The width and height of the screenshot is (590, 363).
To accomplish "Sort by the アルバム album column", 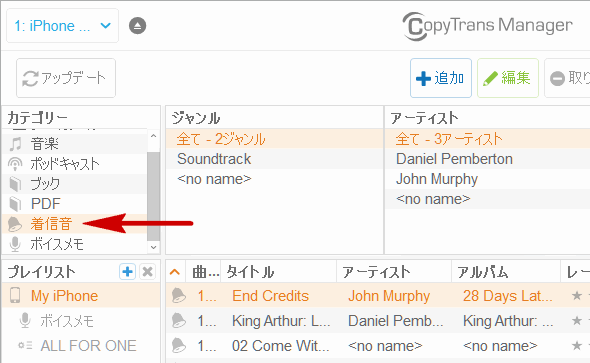I will tap(506, 272).
